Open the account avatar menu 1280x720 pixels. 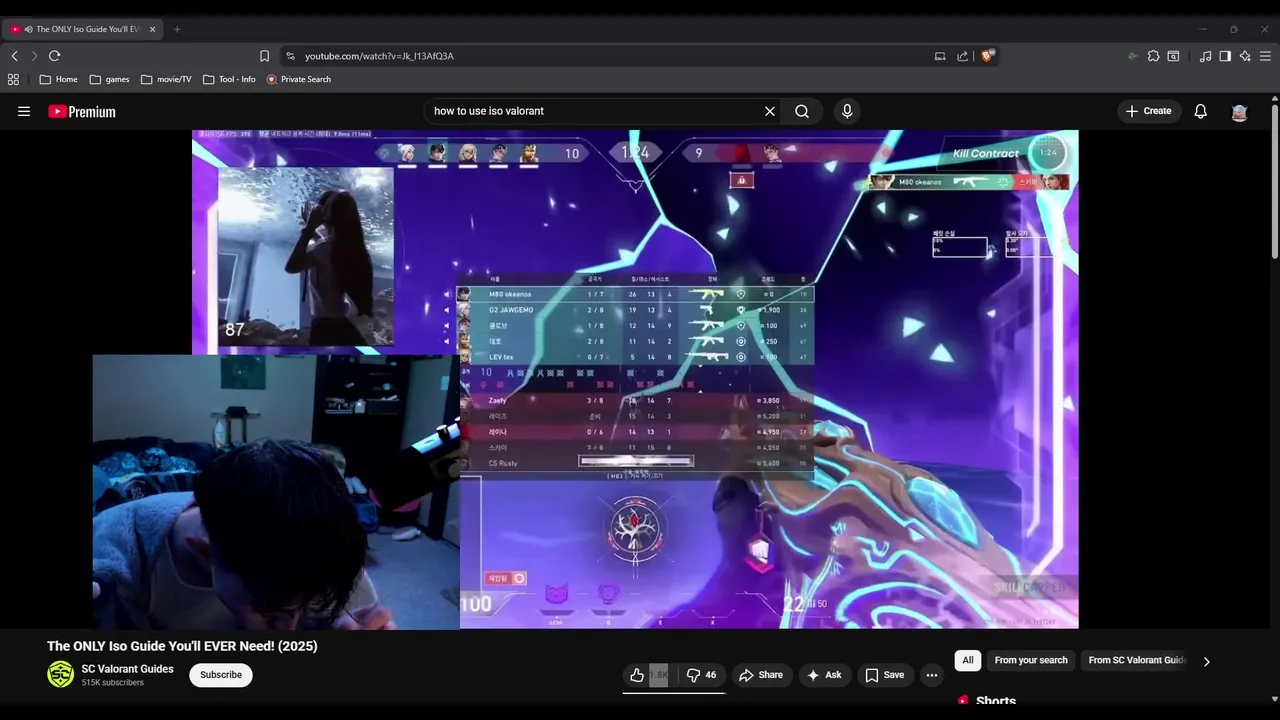click(x=1239, y=112)
